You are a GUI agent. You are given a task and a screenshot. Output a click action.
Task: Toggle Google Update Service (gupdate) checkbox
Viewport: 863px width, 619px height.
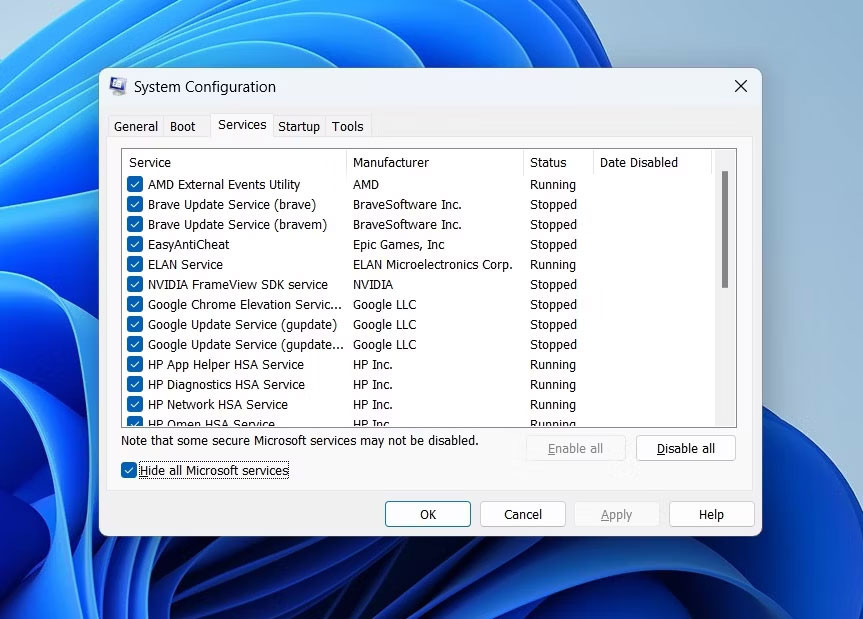coord(134,324)
